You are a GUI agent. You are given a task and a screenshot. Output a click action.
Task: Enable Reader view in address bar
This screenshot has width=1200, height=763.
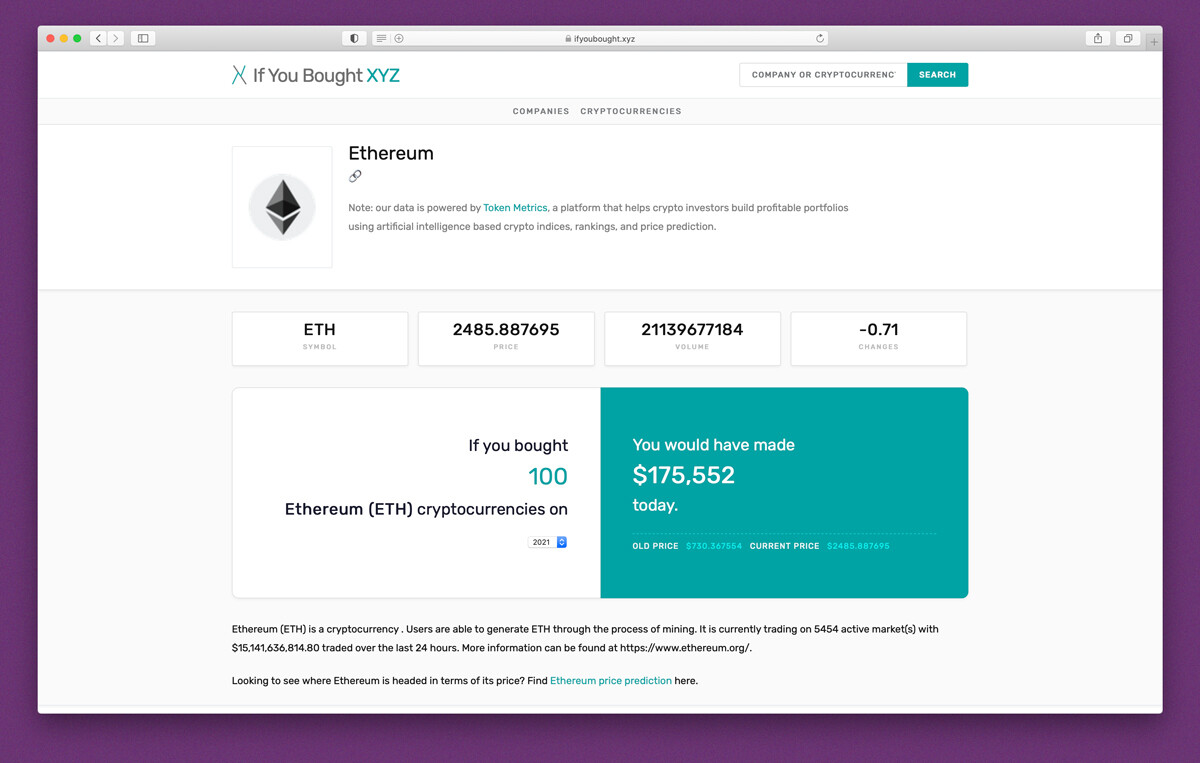point(381,39)
